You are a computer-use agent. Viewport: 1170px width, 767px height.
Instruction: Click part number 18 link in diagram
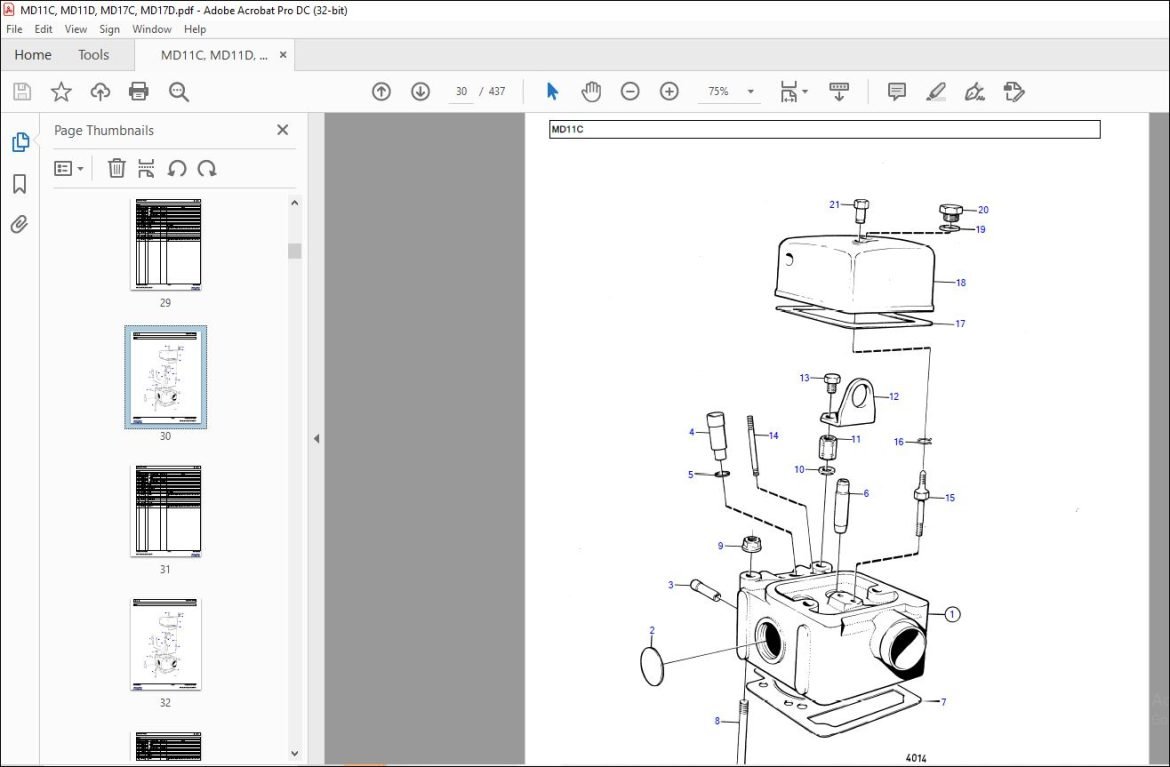click(x=960, y=283)
